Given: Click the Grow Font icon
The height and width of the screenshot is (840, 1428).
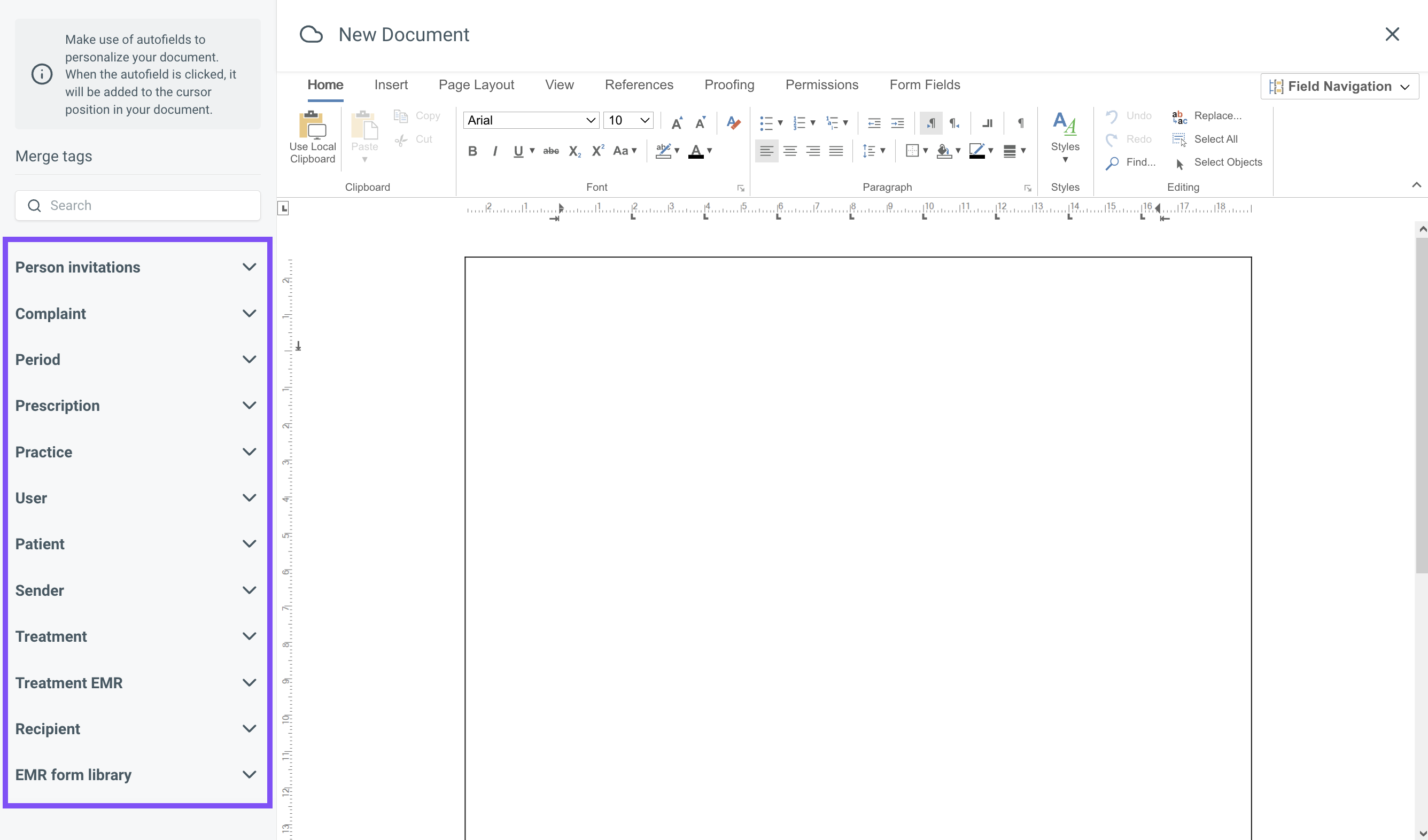Looking at the screenshot, I should coord(677,122).
